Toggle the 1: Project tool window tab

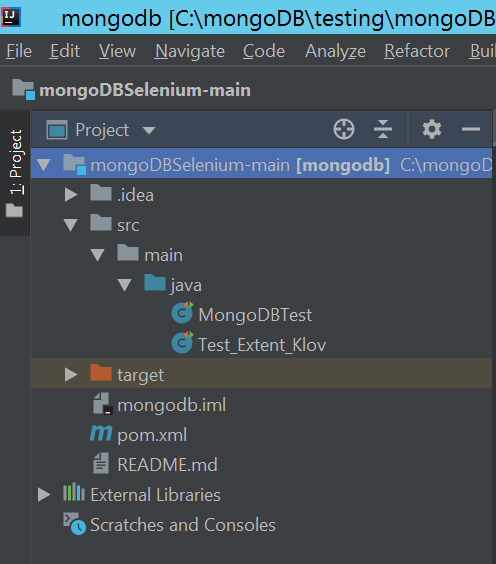[x=15, y=173]
